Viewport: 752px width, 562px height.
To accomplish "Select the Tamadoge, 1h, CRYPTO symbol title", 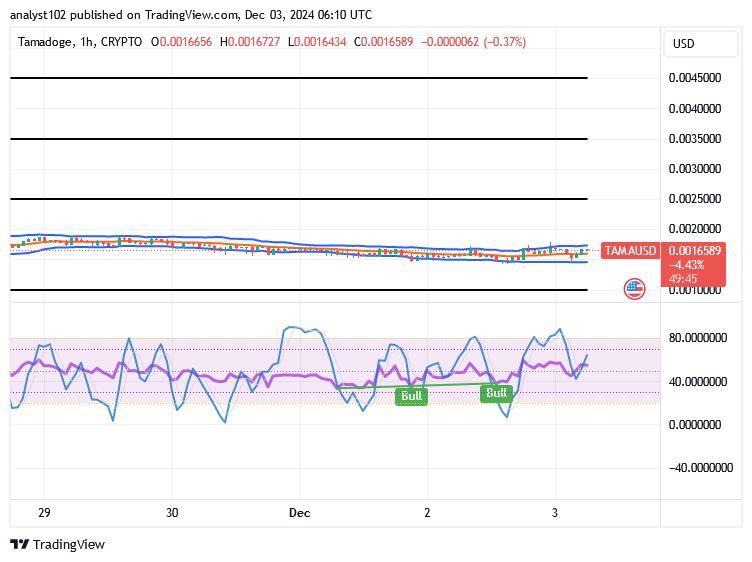I will pyautogui.click(x=80, y=42).
